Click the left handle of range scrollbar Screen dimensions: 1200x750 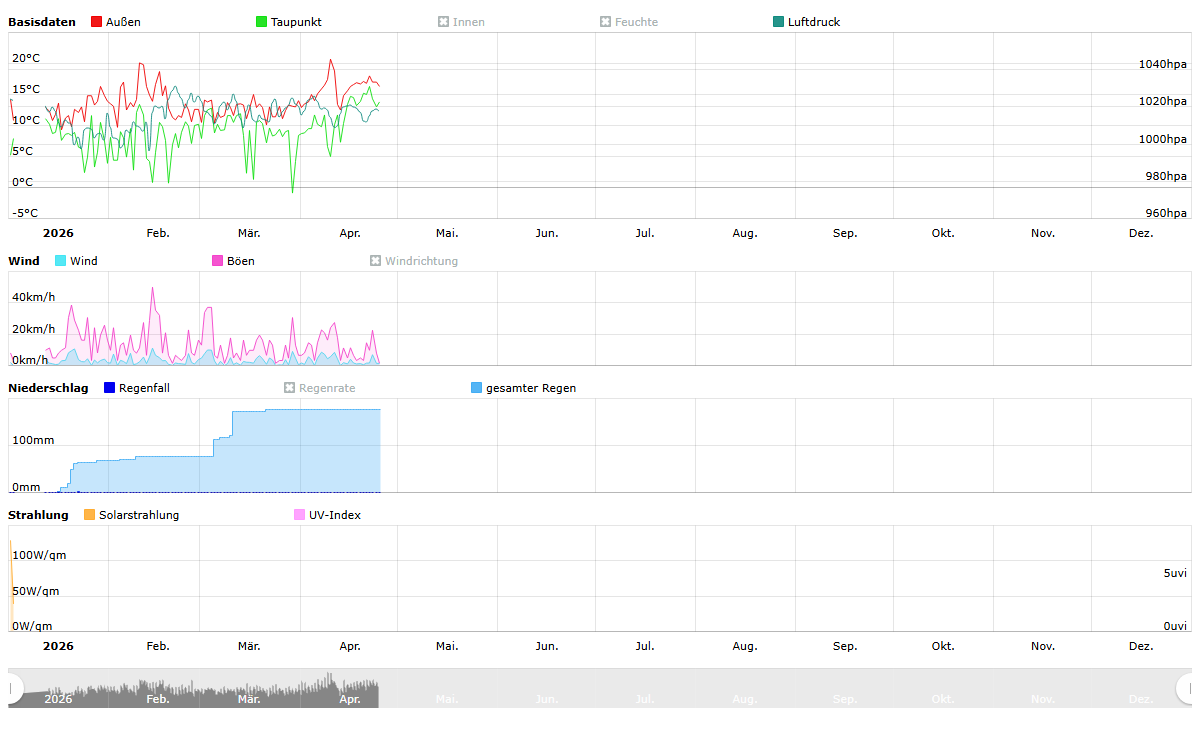click(13, 688)
